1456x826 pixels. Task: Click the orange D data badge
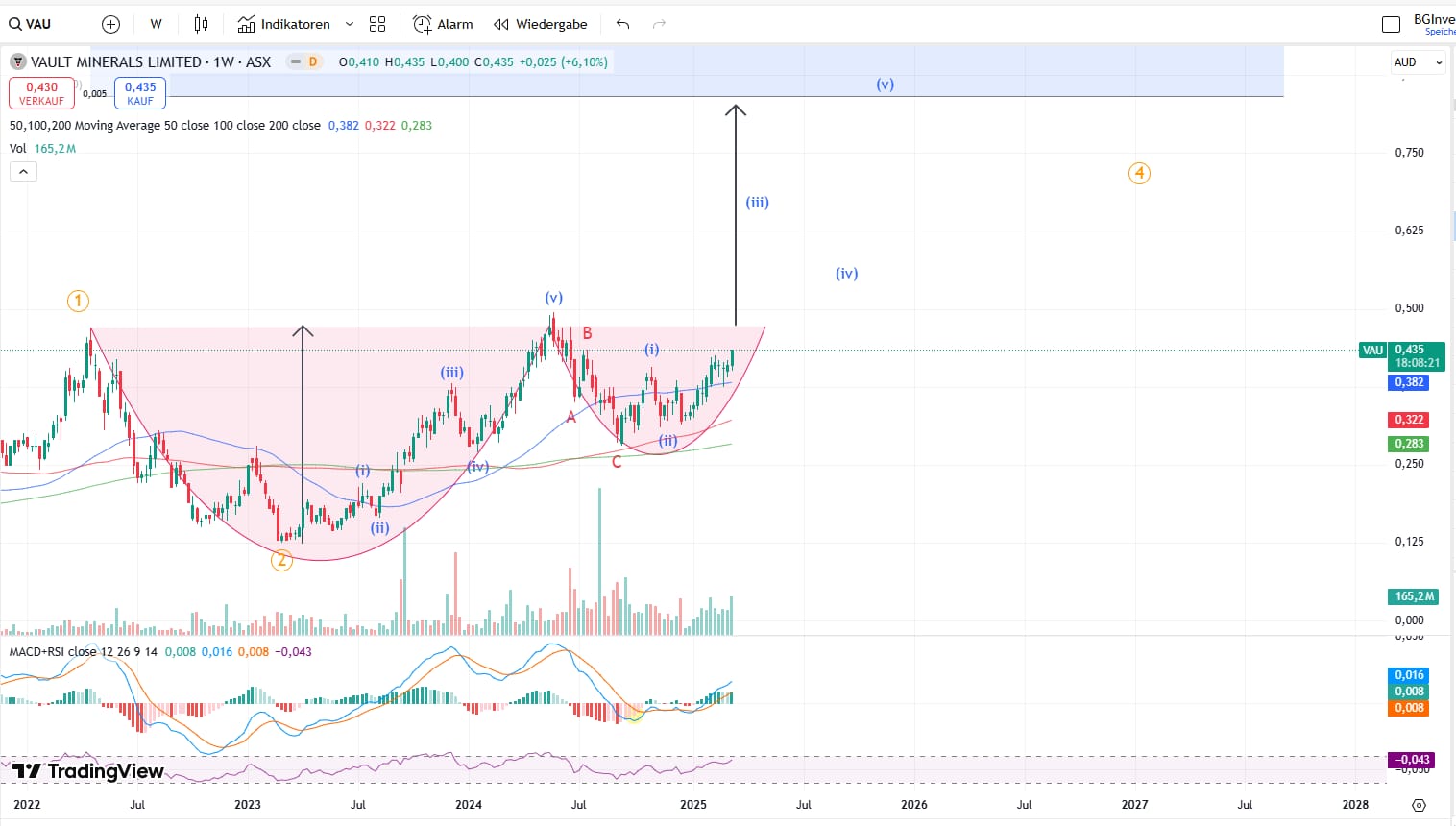312,62
